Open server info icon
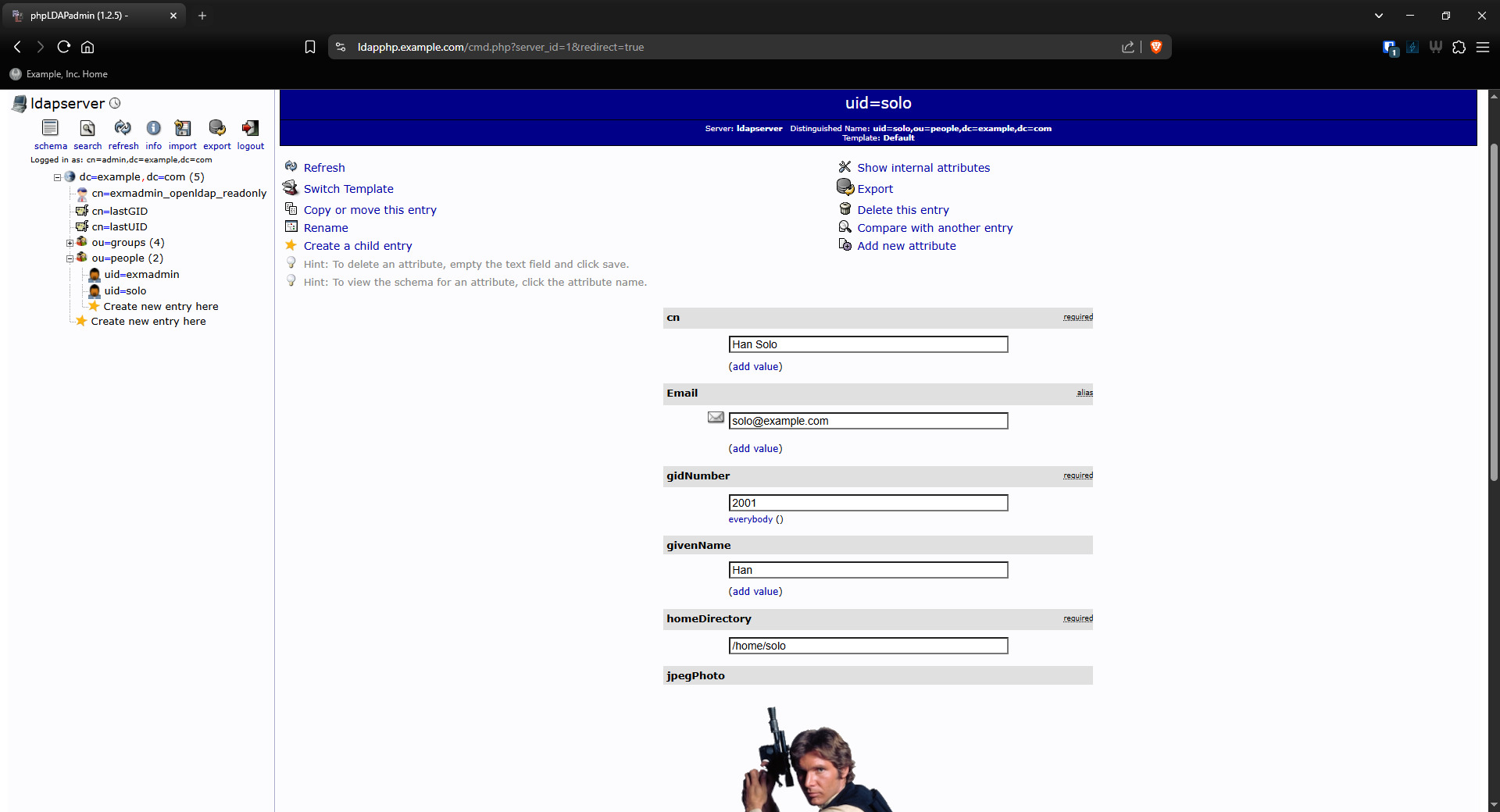 click(x=154, y=128)
